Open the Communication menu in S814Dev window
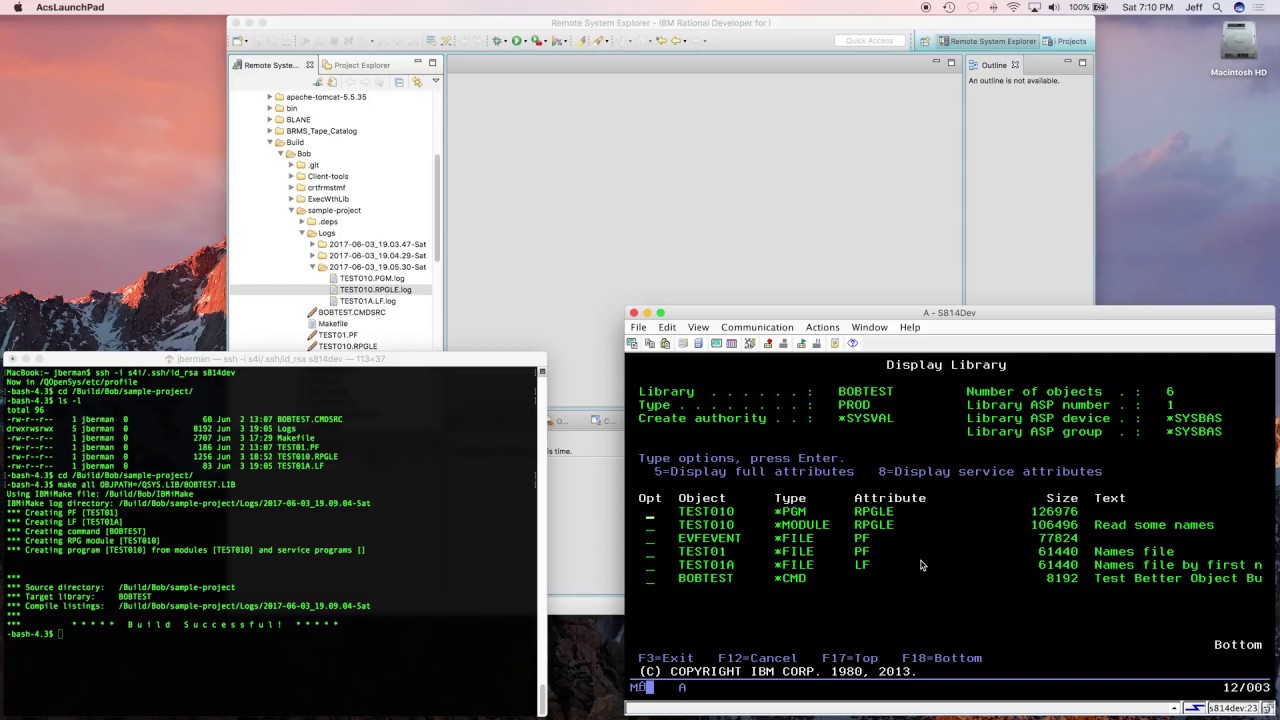Viewport: 1280px width, 720px height. (x=757, y=327)
